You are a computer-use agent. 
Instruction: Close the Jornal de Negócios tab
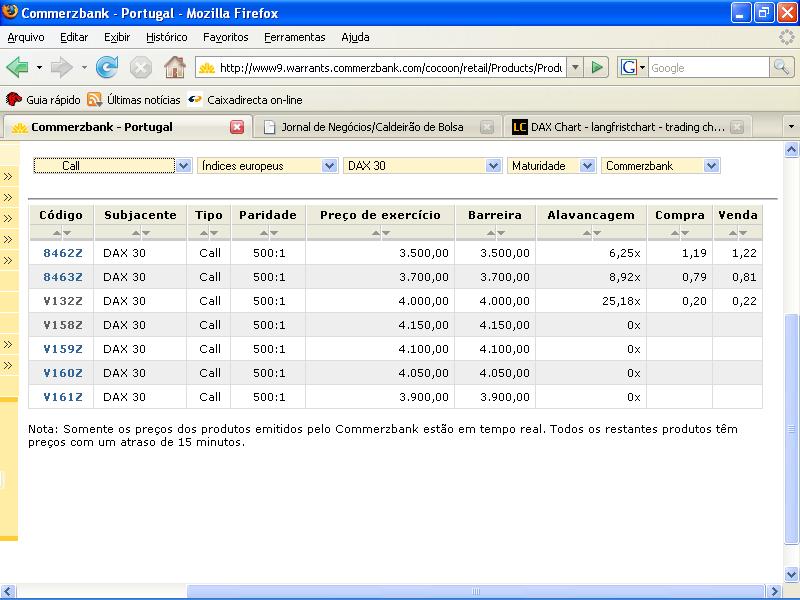pos(487,127)
